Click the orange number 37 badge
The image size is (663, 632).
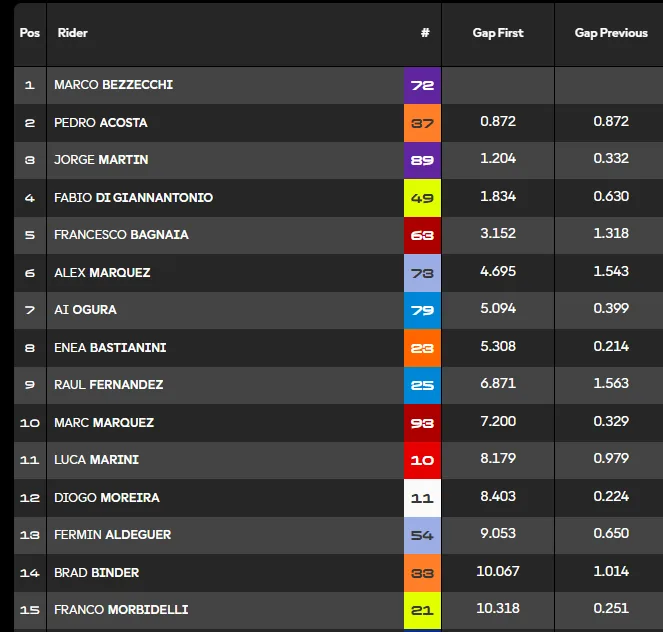(422, 123)
